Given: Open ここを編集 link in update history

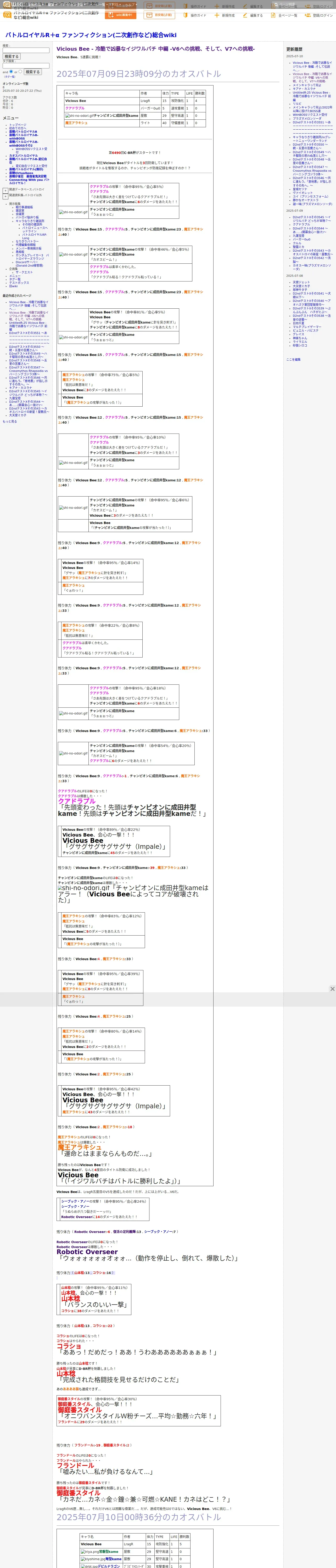Looking at the screenshot, I should 293,360.
